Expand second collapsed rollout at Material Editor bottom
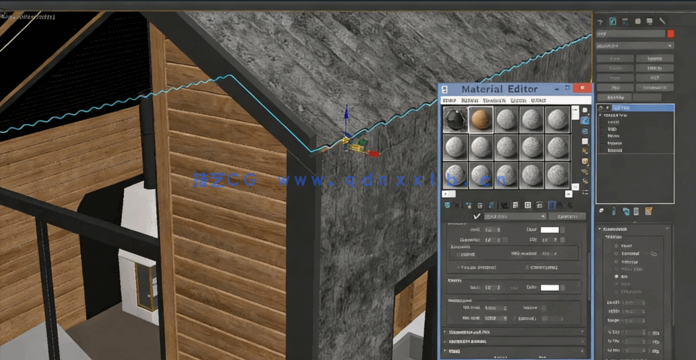The height and width of the screenshot is (360, 696). (515, 341)
